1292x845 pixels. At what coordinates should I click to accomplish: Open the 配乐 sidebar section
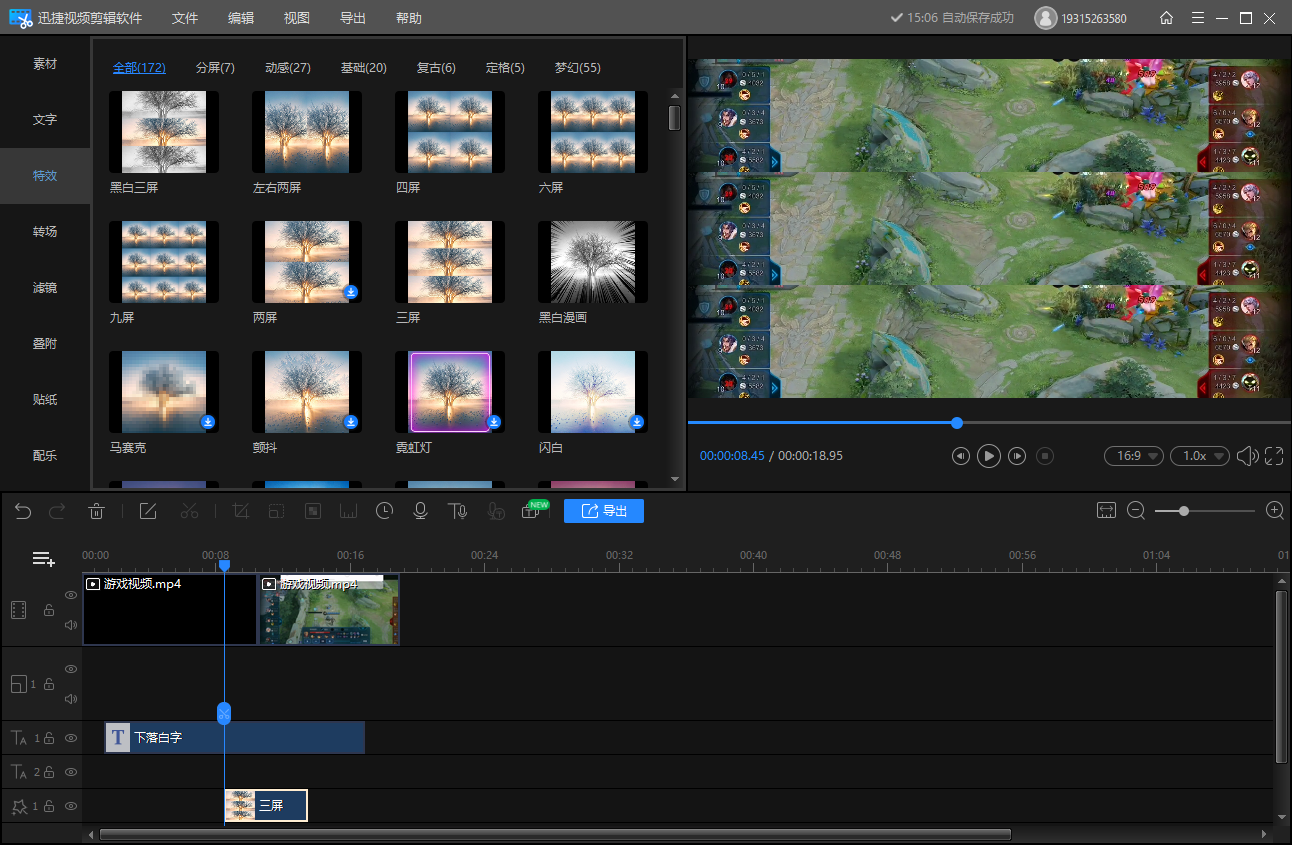pos(45,456)
